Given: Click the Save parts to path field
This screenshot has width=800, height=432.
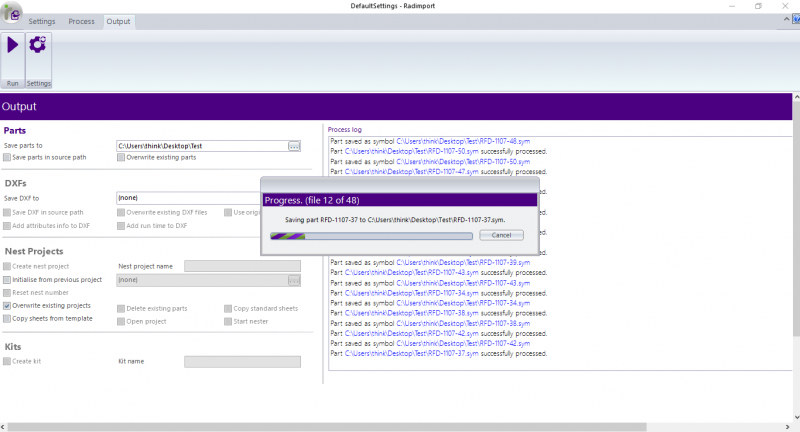Looking at the screenshot, I should tap(201, 146).
